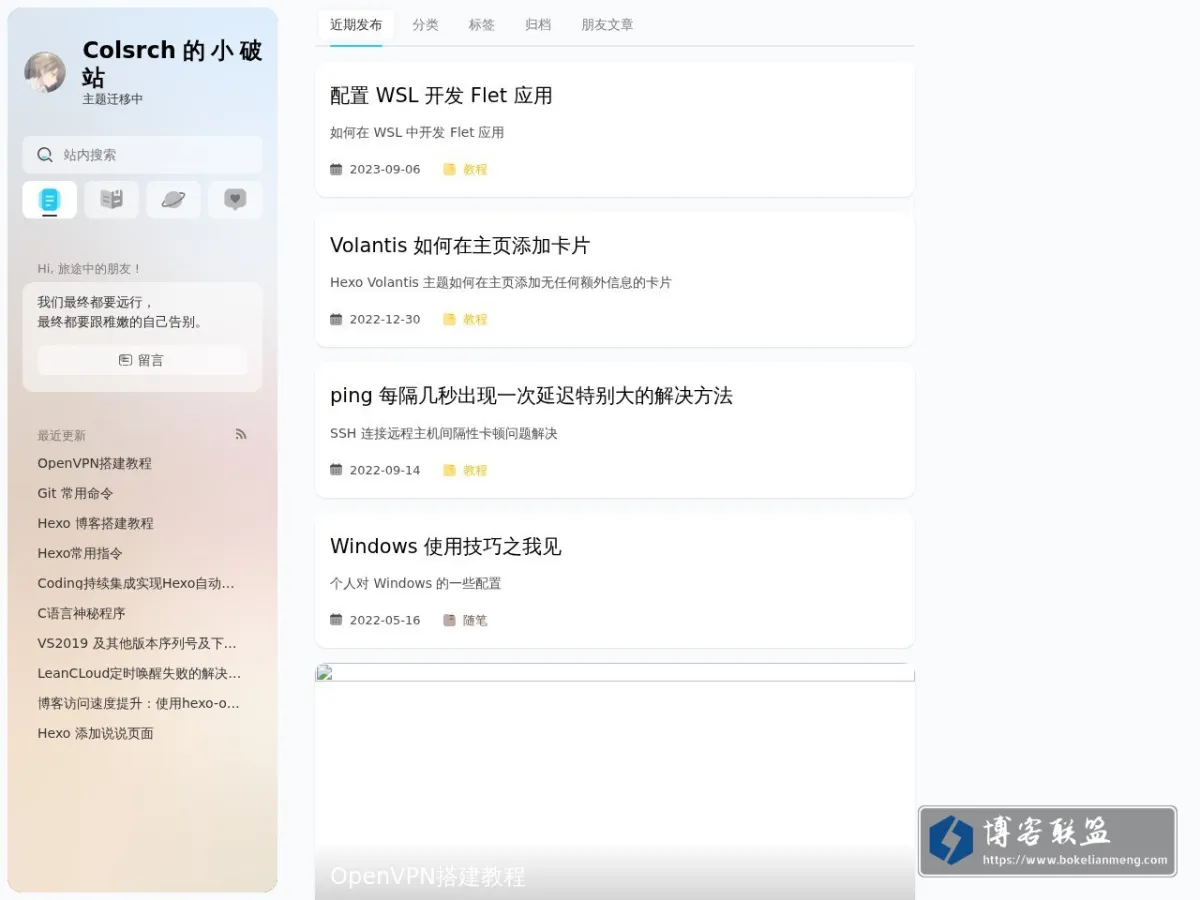This screenshot has height=900, width=1200.
Task: Click the calendar icon beside 2022-12-30
Action: tap(336, 319)
